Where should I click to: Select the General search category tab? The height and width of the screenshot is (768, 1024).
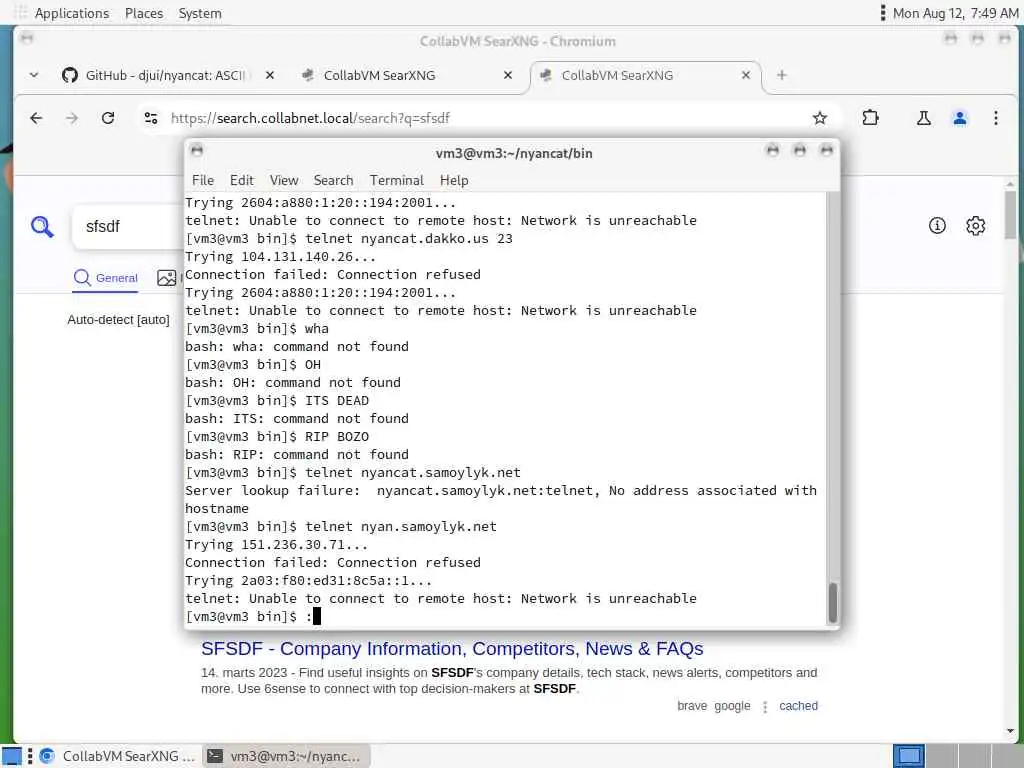click(106, 278)
